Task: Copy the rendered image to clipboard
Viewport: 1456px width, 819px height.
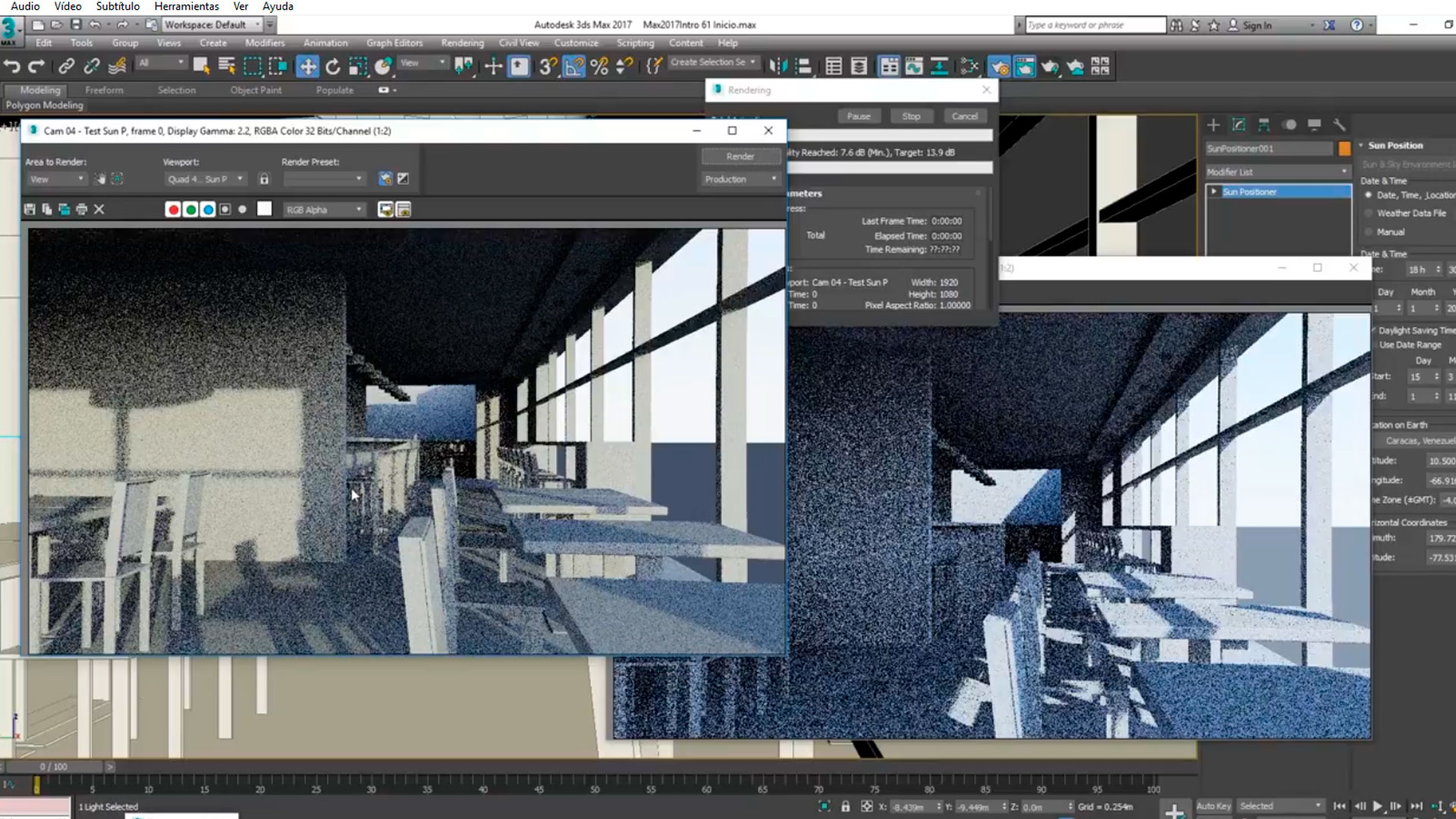Action: (x=47, y=209)
